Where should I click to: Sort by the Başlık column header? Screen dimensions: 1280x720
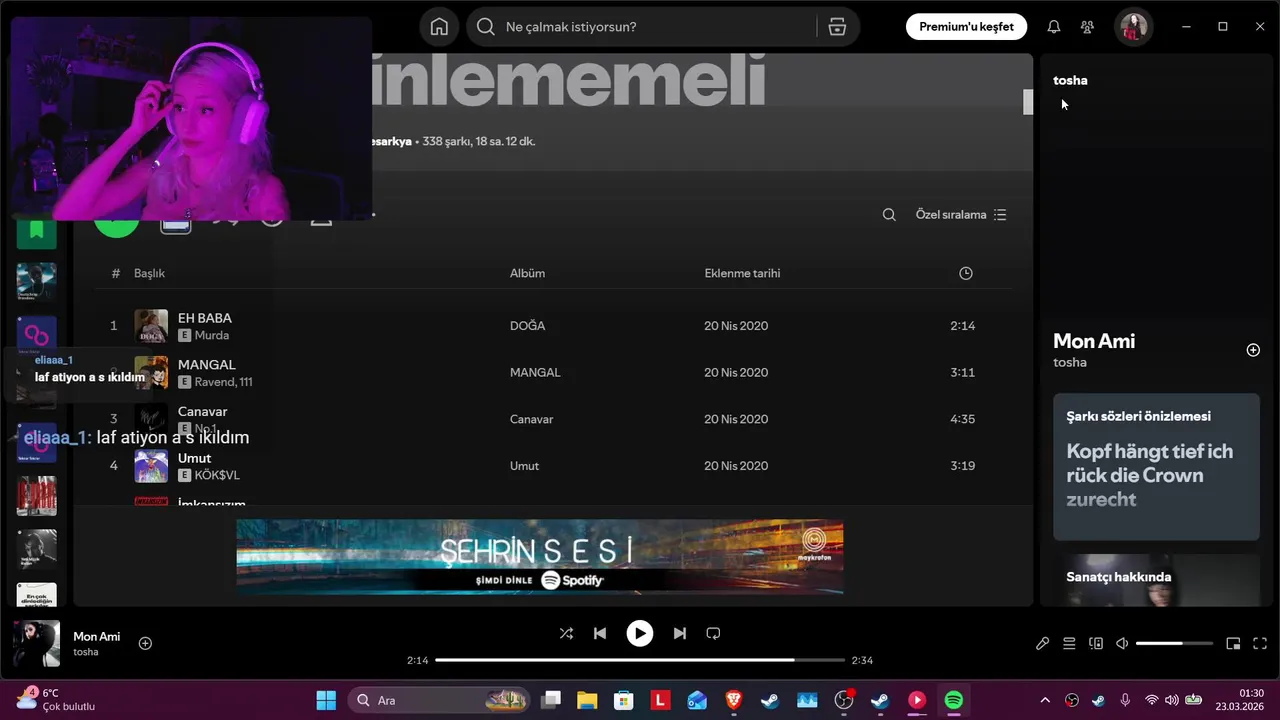149,273
